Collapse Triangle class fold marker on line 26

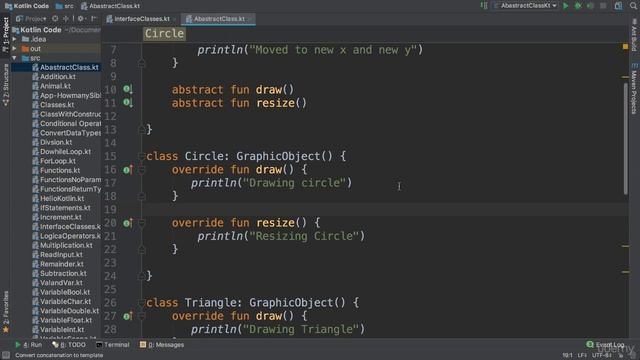pos(141,303)
